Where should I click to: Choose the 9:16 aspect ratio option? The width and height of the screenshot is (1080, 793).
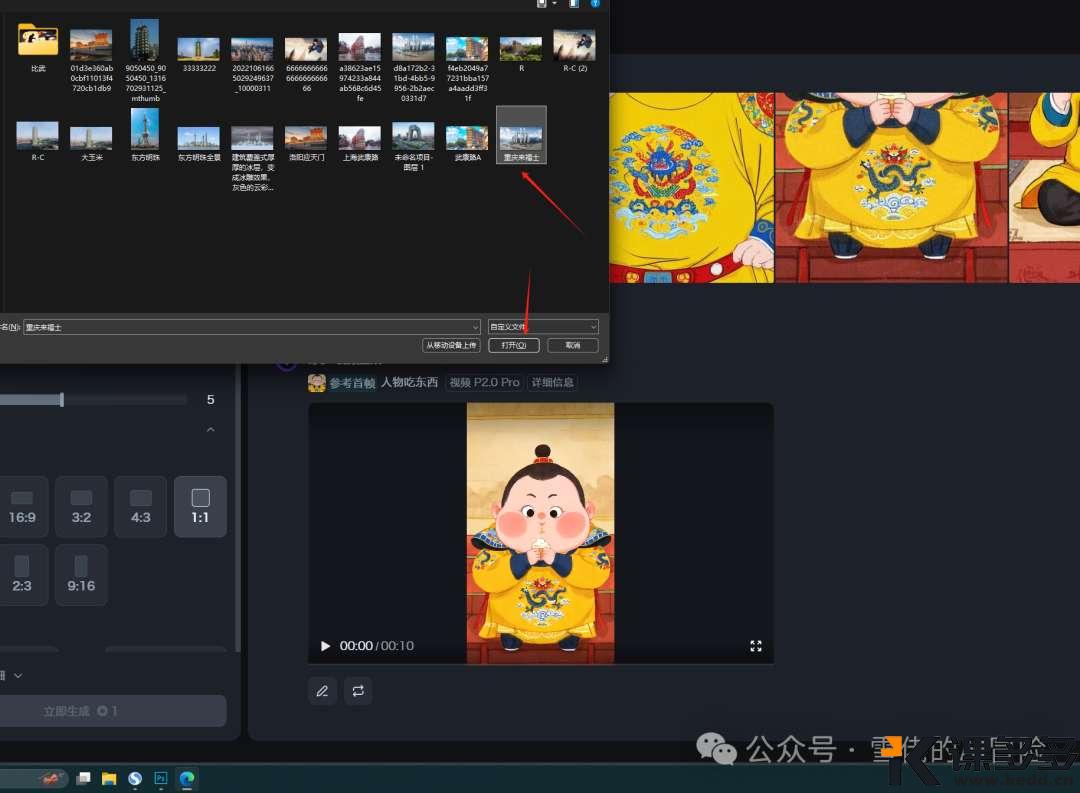click(81, 575)
